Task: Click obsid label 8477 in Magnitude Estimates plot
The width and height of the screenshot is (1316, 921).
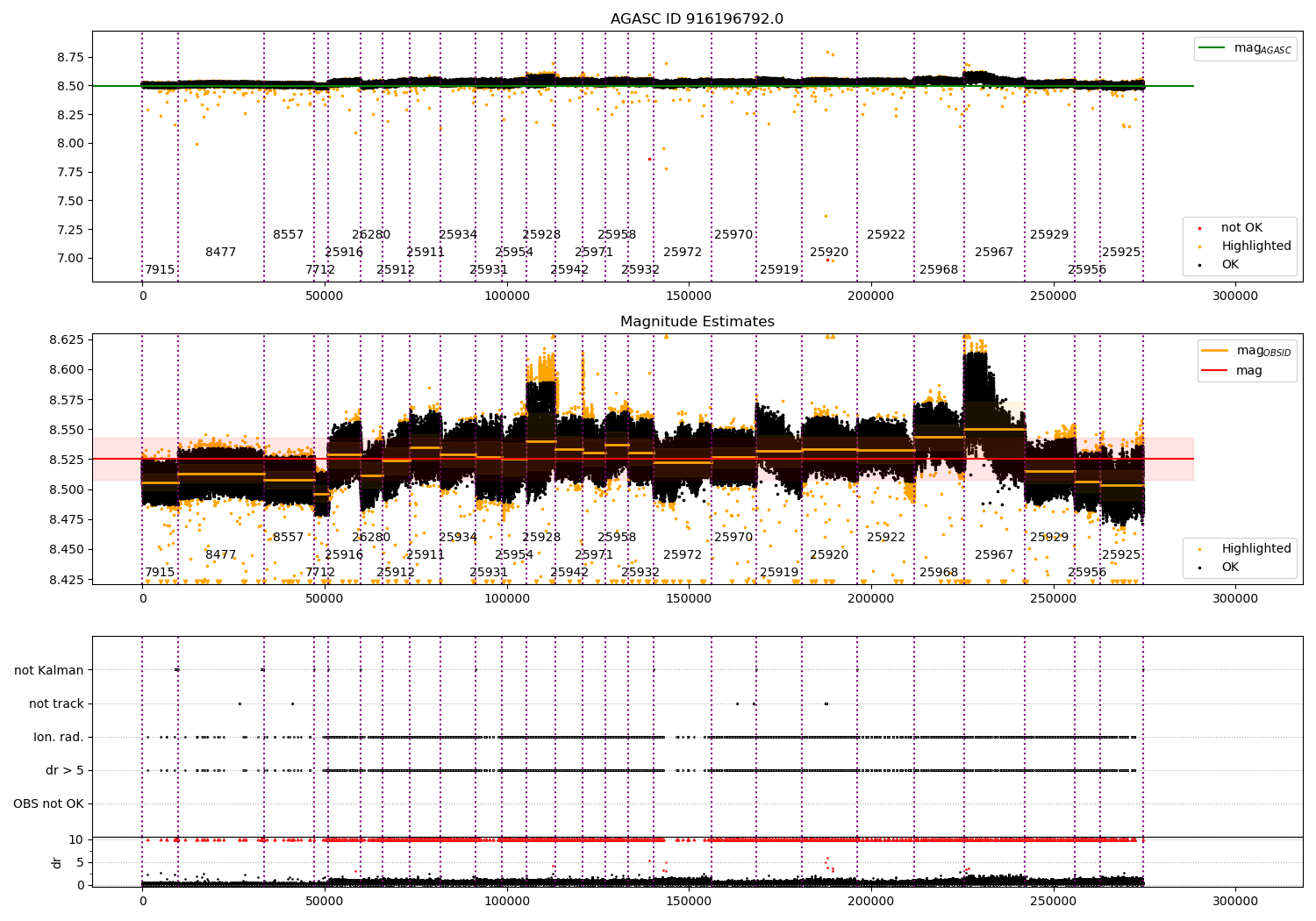Action: point(221,554)
